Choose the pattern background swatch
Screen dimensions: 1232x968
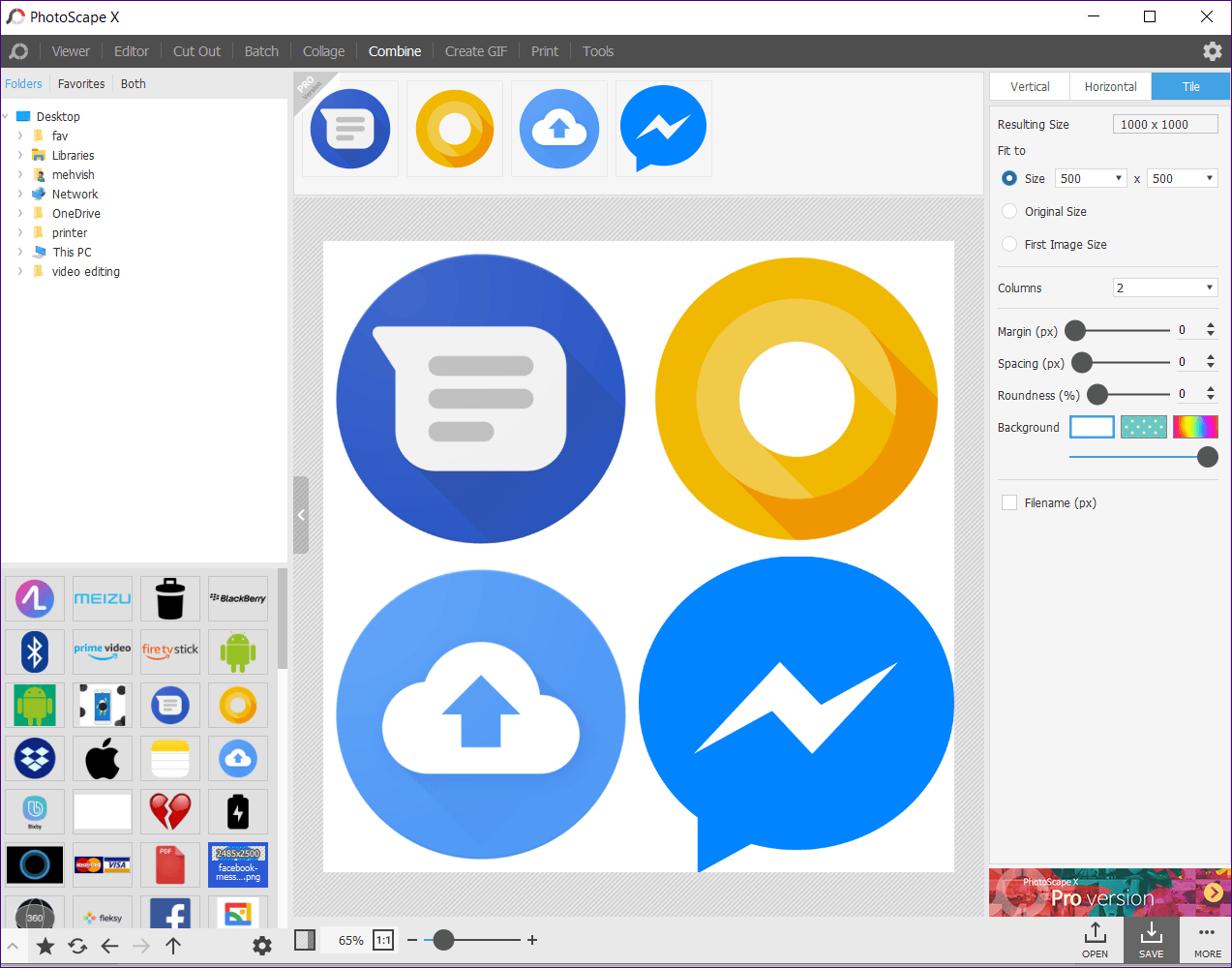(x=1144, y=427)
